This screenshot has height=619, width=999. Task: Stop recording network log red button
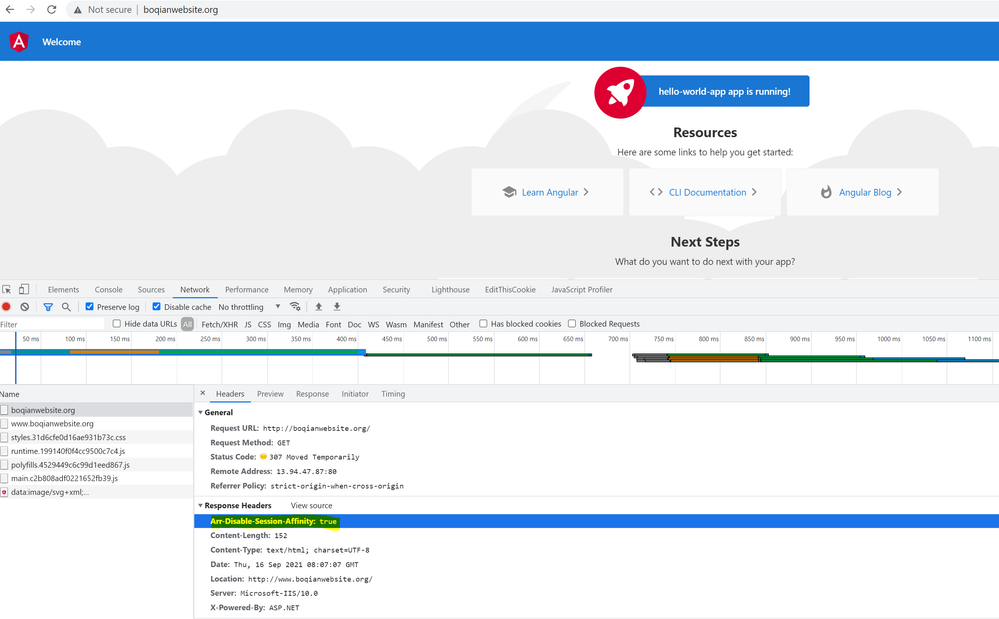pyautogui.click(x=6, y=306)
